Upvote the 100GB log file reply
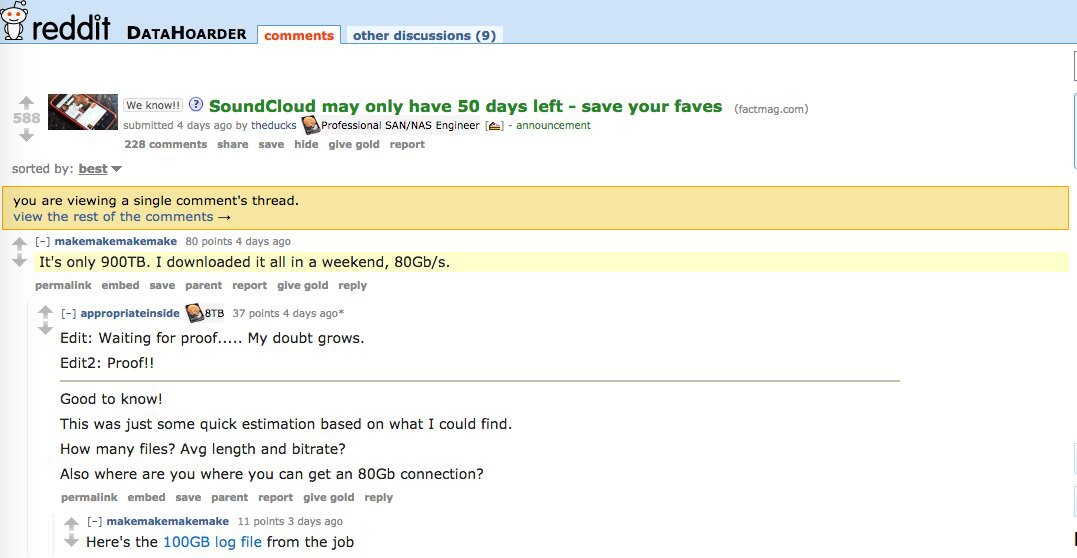 71,523
